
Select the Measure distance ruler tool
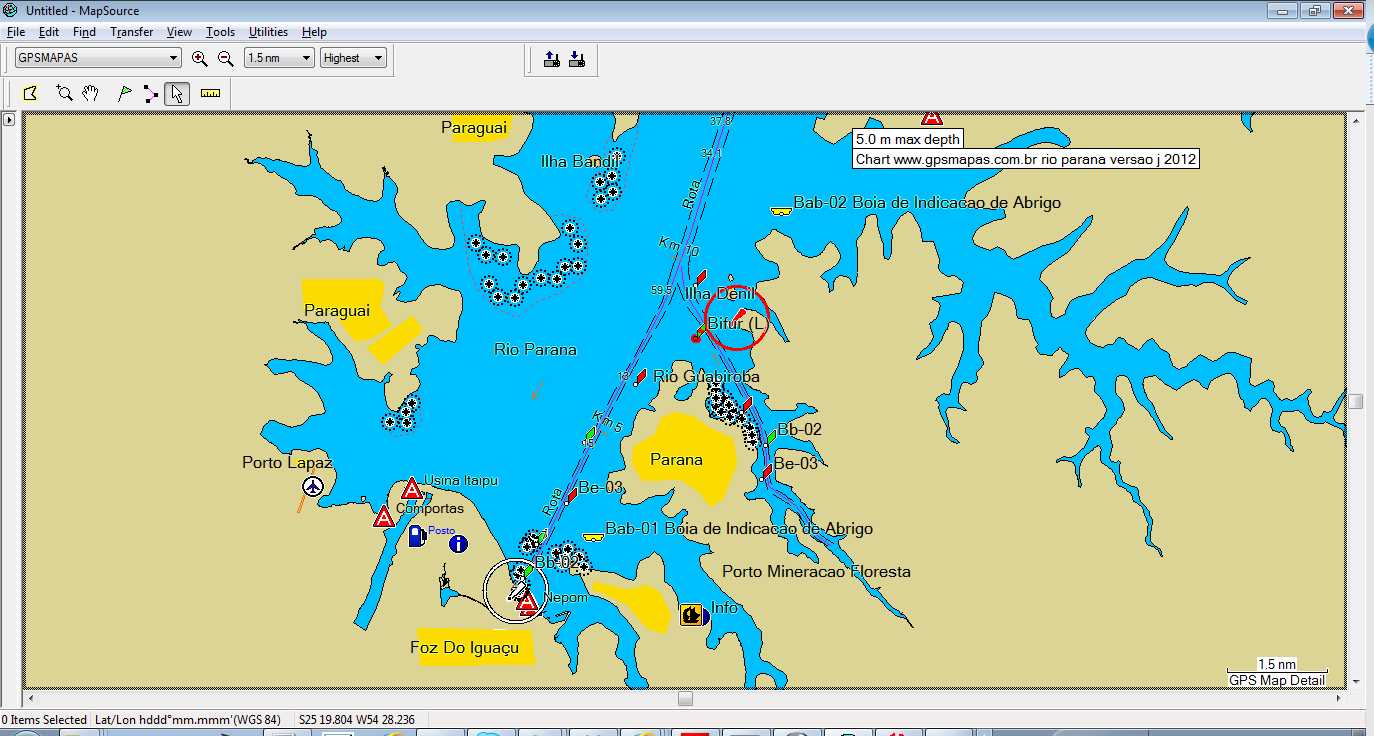(210, 94)
